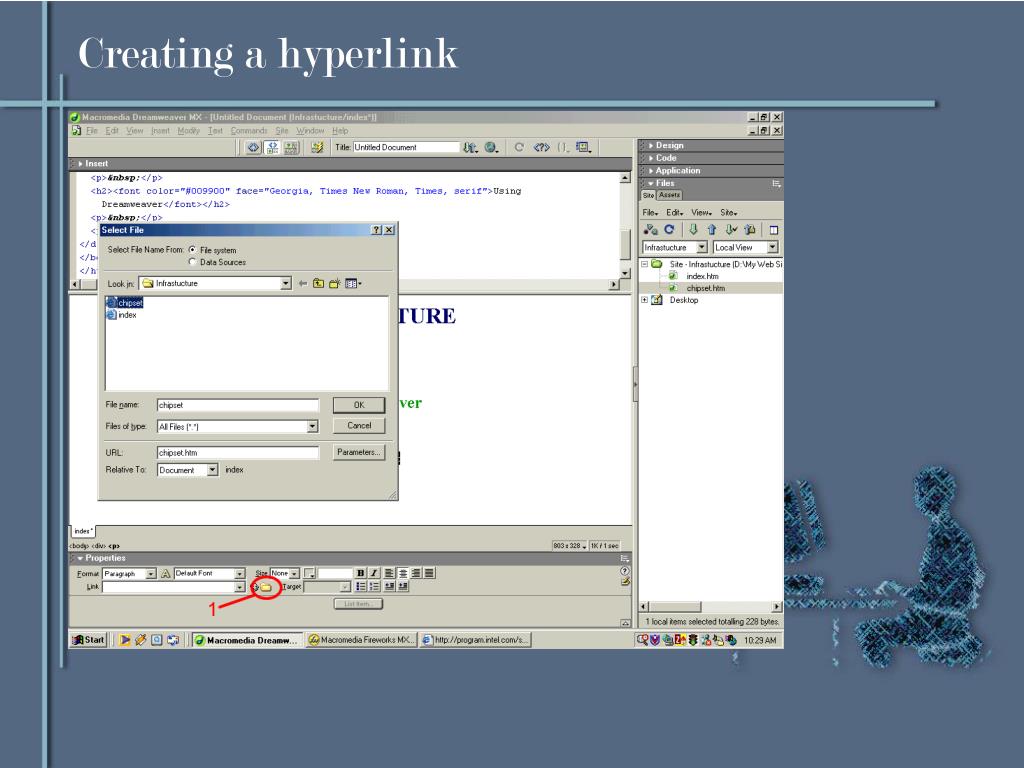The image size is (1024, 768).
Task: Click the Italic button in Properties
Action: [x=374, y=573]
